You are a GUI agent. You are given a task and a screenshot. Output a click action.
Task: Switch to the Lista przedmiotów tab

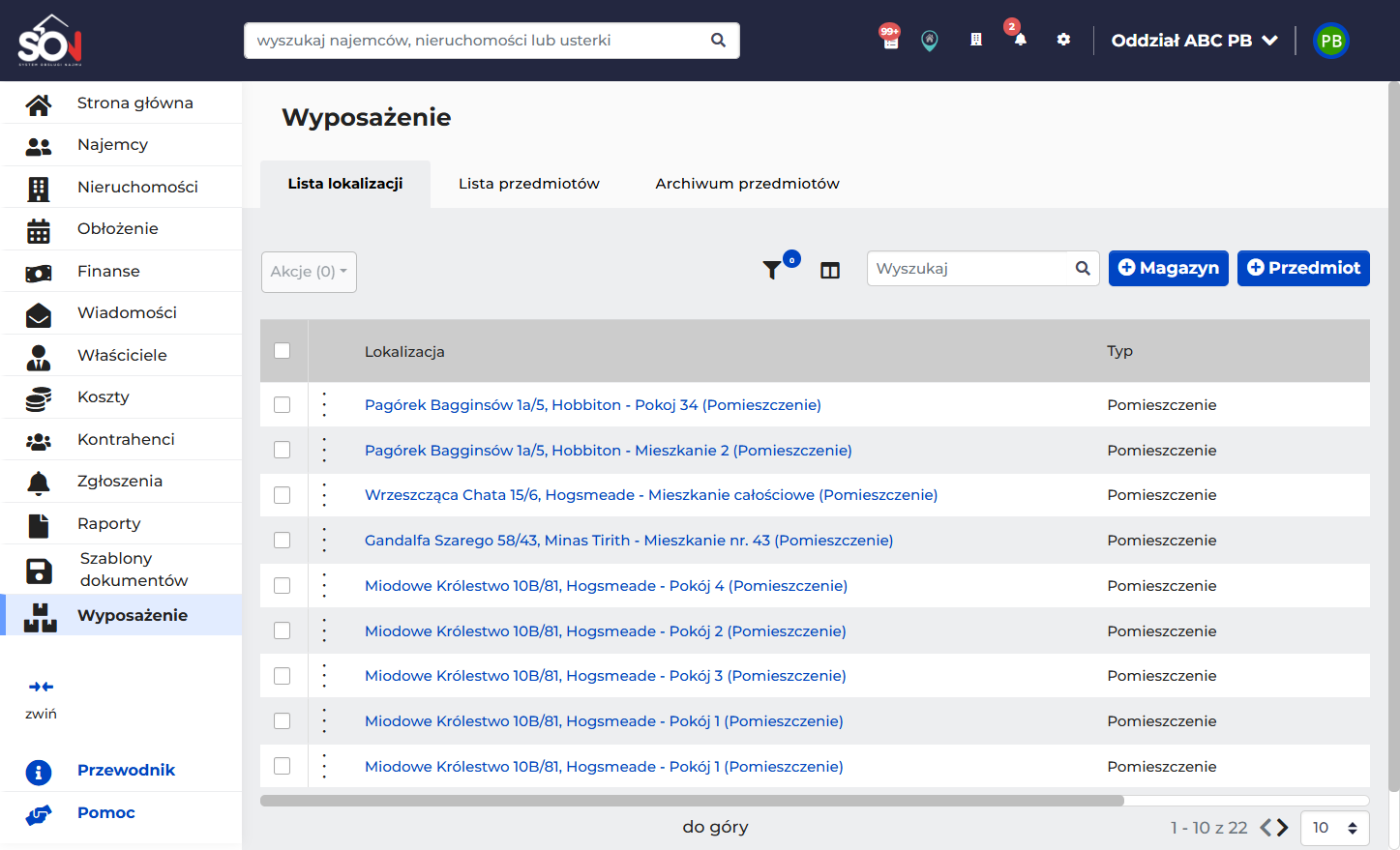pyautogui.click(x=529, y=184)
